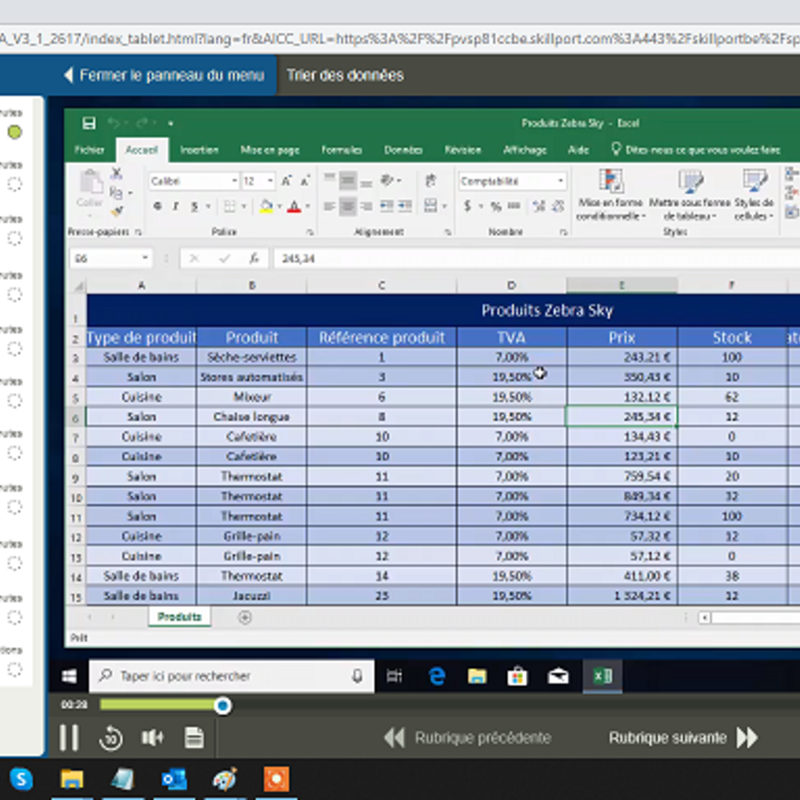Click the green Excel icon in inner taskbar
The width and height of the screenshot is (800, 800).
pyautogui.click(x=602, y=676)
